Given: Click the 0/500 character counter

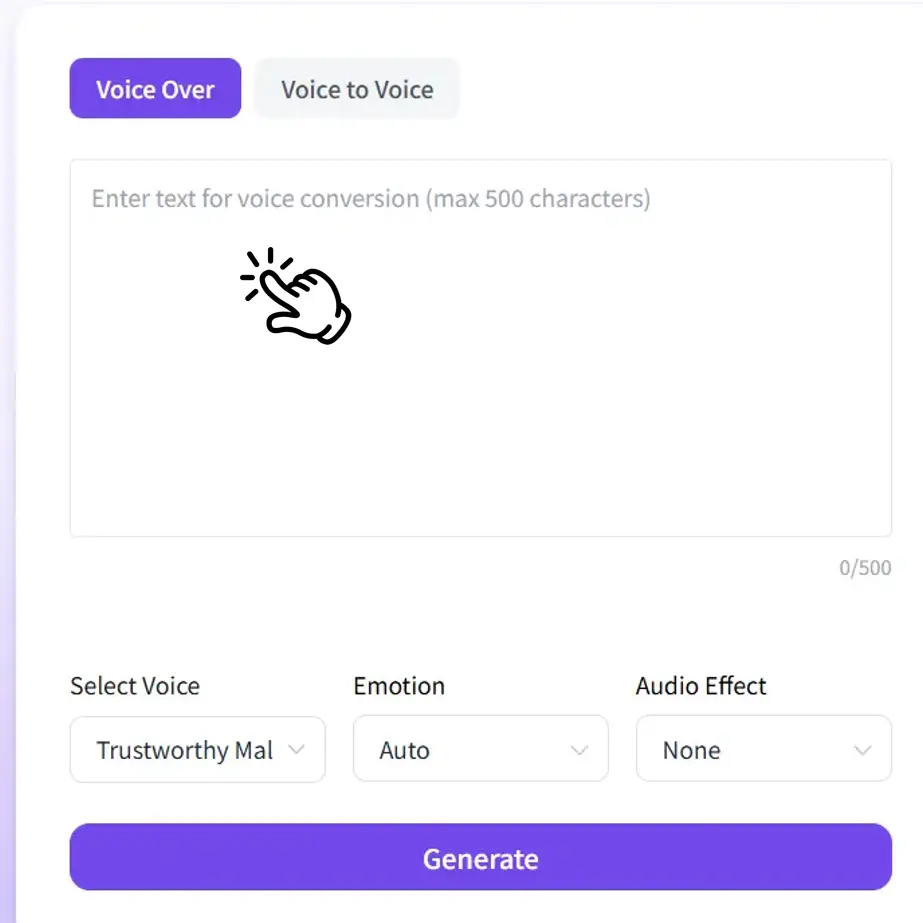Looking at the screenshot, I should [866, 567].
